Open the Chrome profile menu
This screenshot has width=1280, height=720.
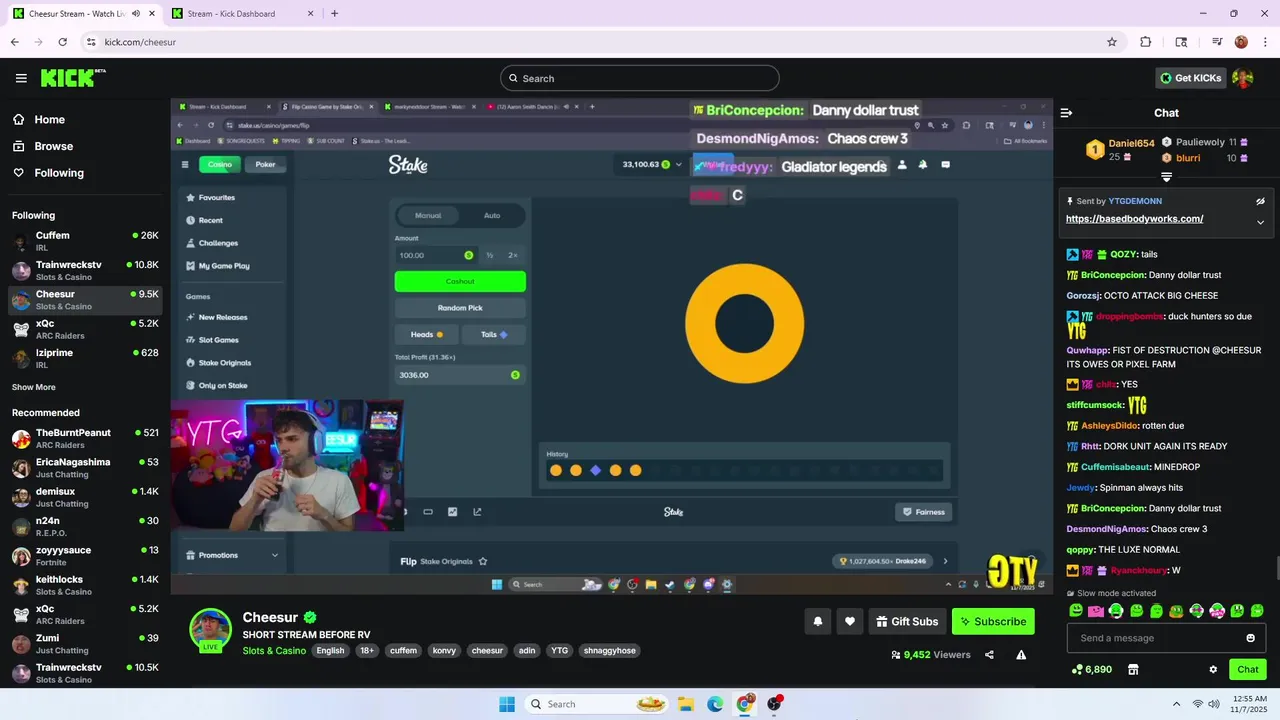click(1241, 42)
